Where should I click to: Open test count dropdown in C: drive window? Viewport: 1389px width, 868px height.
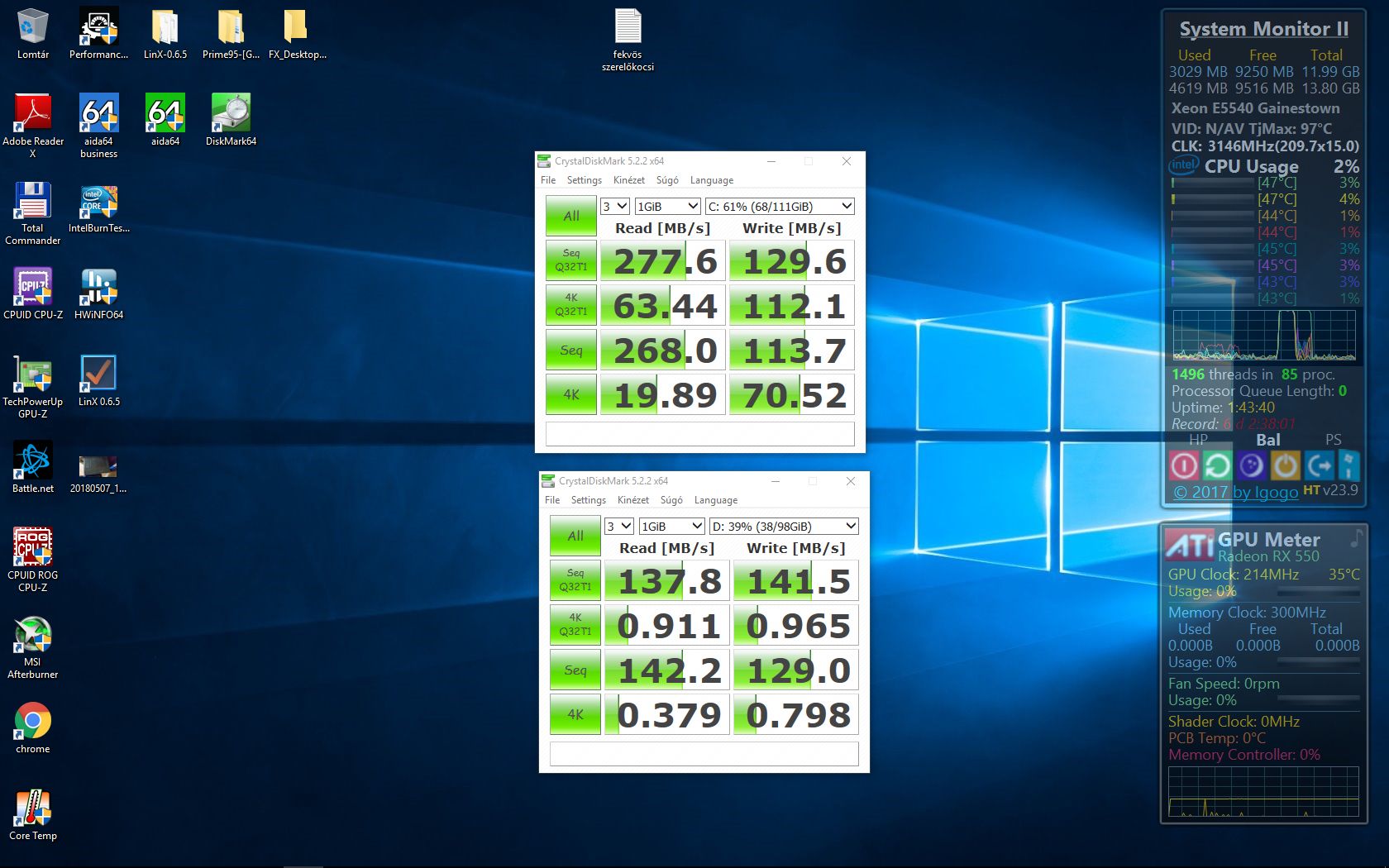tap(615, 206)
